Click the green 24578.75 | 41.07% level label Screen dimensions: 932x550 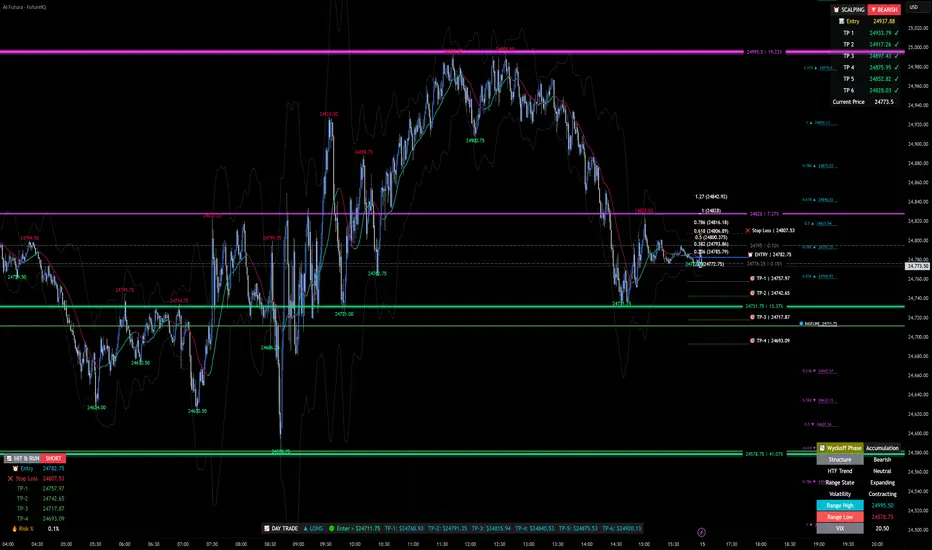[764, 454]
